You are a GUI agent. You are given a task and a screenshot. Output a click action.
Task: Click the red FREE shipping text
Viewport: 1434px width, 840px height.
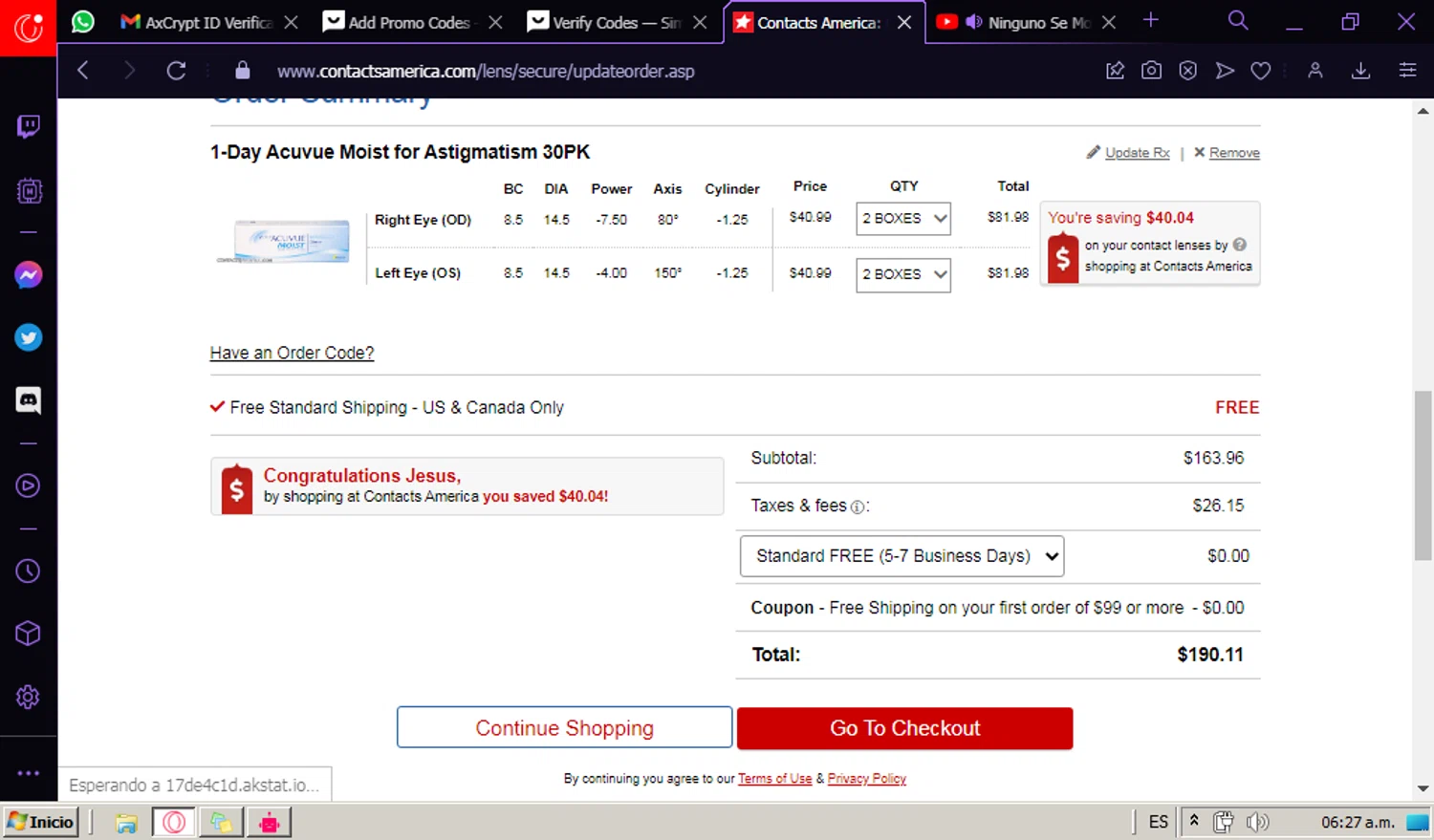(x=1237, y=408)
